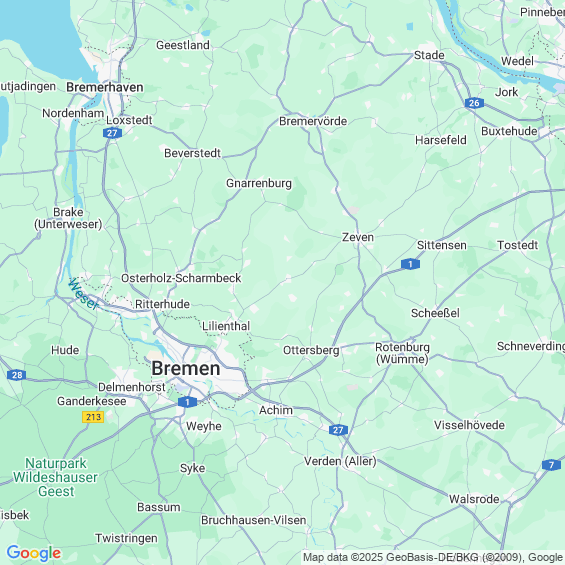Click the map data copyright text
Image resolution: width=565 pixels, height=565 pixels.
tap(433, 557)
